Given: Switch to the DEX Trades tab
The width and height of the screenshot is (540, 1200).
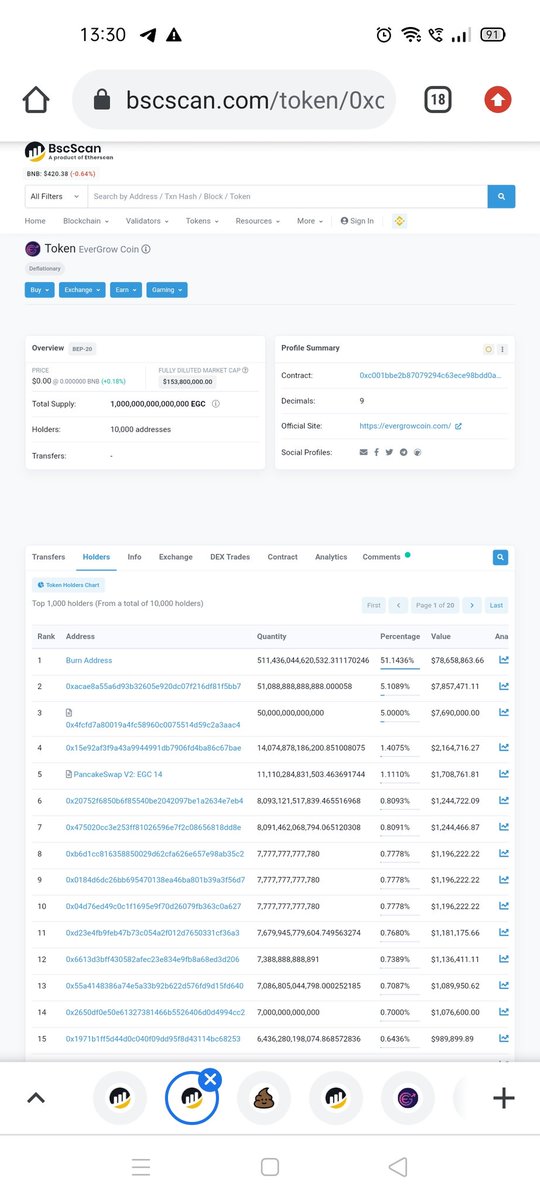Looking at the screenshot, I should click(x=230, y=557).
